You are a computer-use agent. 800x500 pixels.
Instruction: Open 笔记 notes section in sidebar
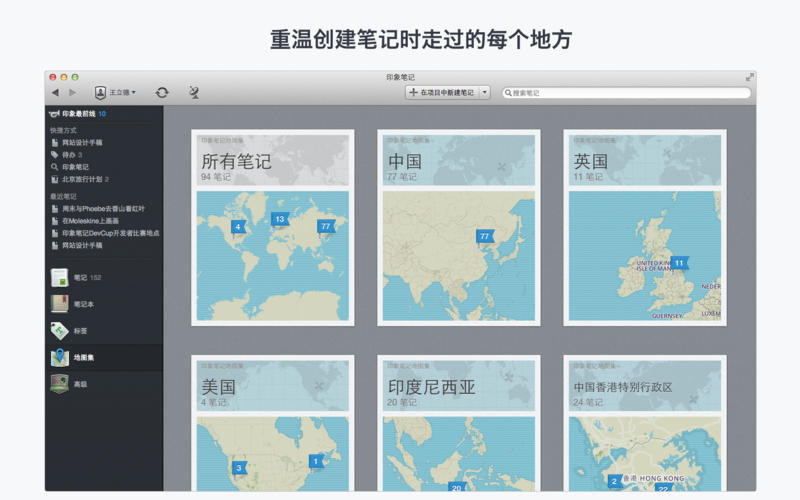coord(80,277)
